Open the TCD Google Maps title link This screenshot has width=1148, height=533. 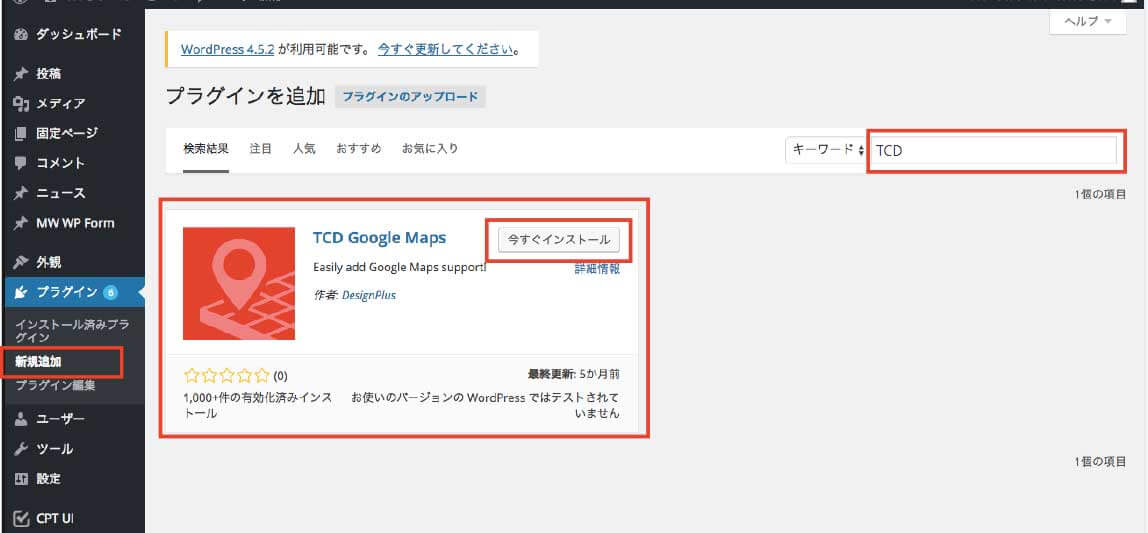point(379,238)
